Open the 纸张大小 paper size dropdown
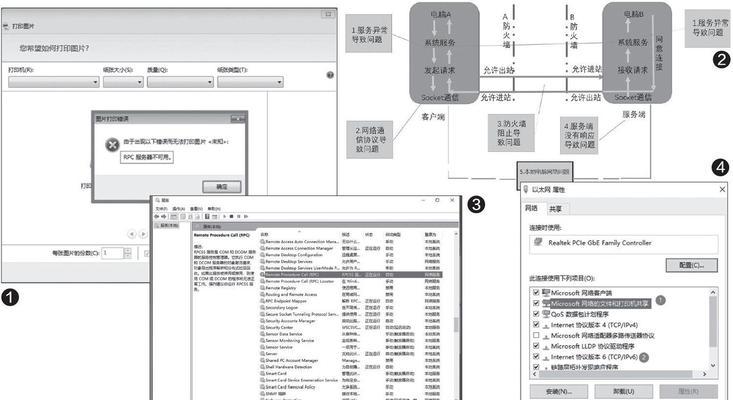The height and width of the screenshot is (400, 733). [x=123, y=82]
